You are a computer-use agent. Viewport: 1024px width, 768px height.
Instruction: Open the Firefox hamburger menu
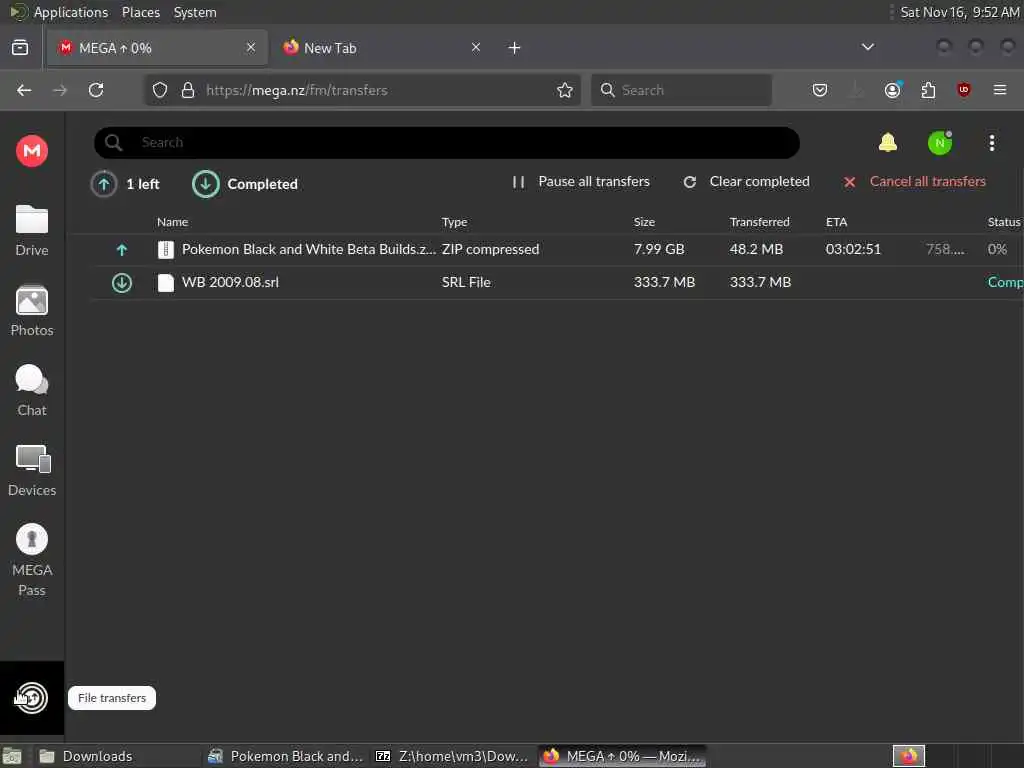[1000, 90]
